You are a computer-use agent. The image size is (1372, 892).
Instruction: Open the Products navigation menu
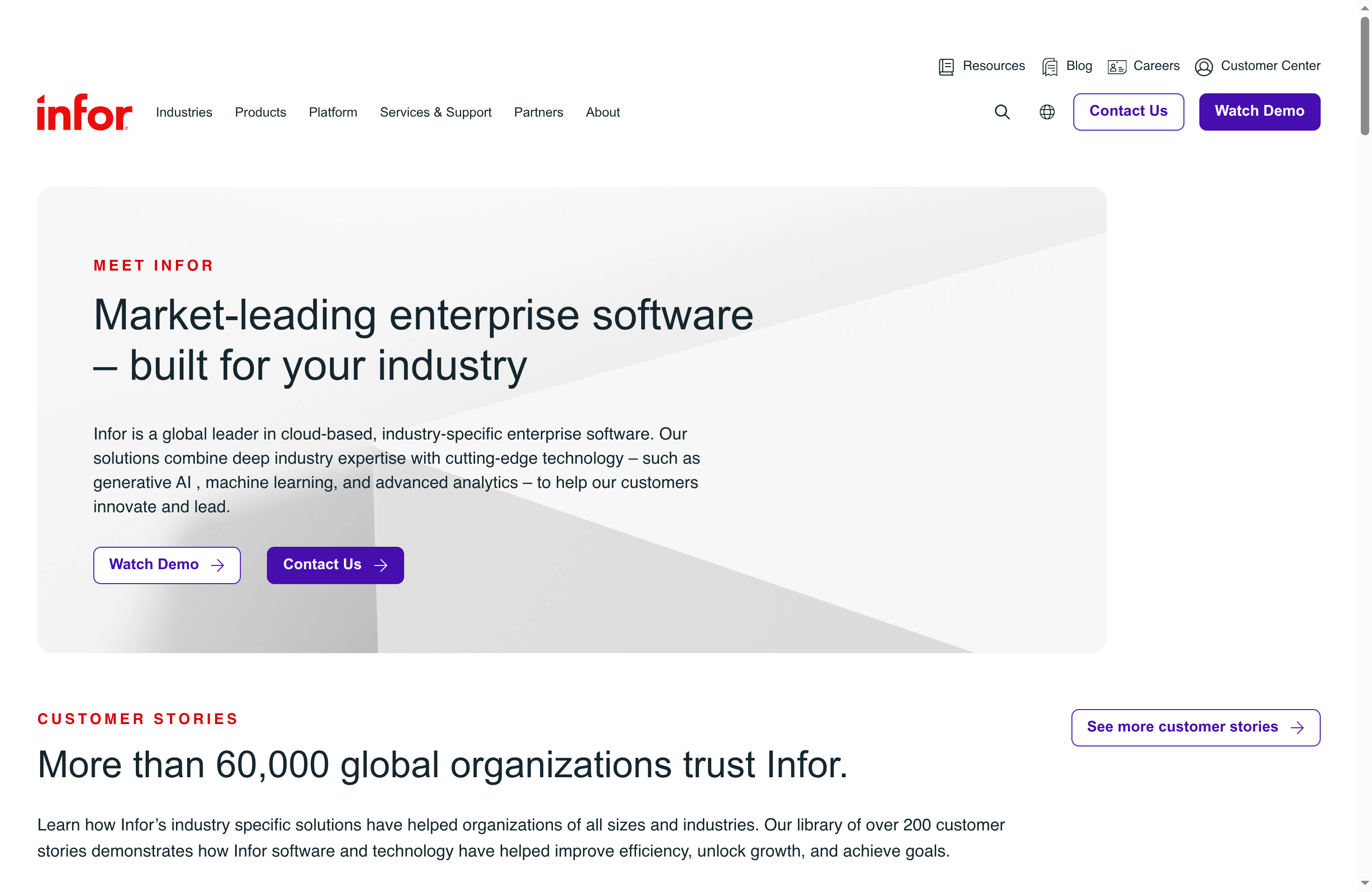260,112
